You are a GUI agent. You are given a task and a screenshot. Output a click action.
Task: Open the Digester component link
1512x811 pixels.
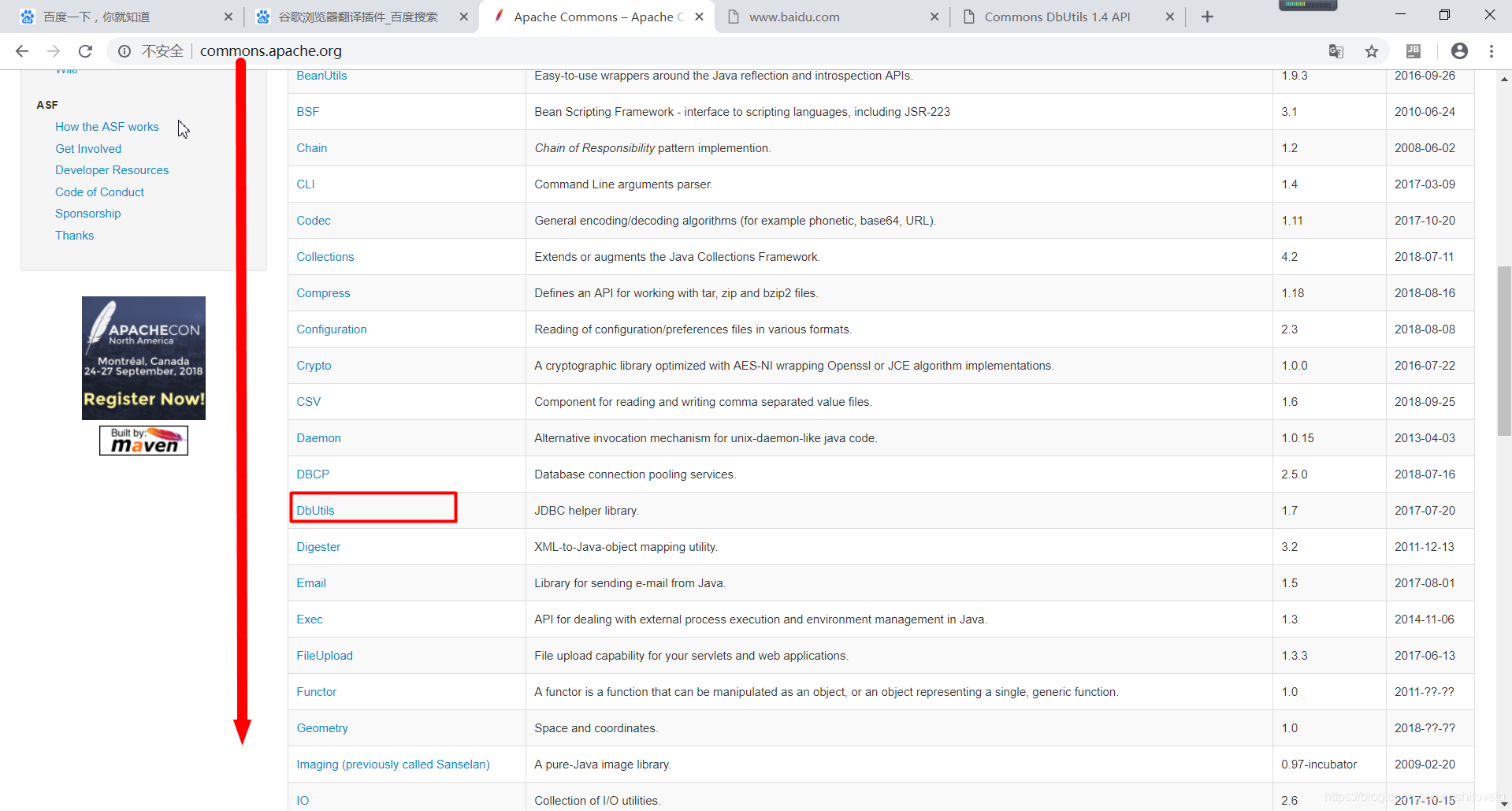click(x=318, y=547)
